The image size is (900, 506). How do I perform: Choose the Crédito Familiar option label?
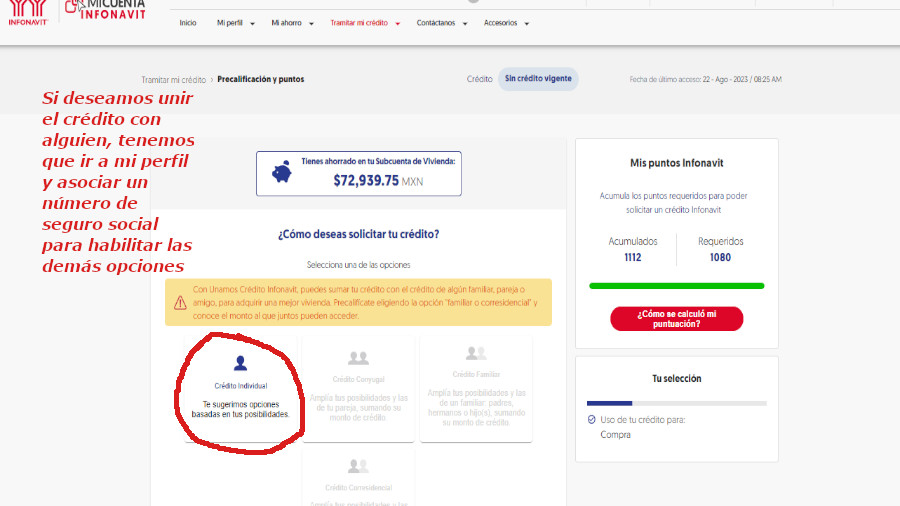coord(476,374)
